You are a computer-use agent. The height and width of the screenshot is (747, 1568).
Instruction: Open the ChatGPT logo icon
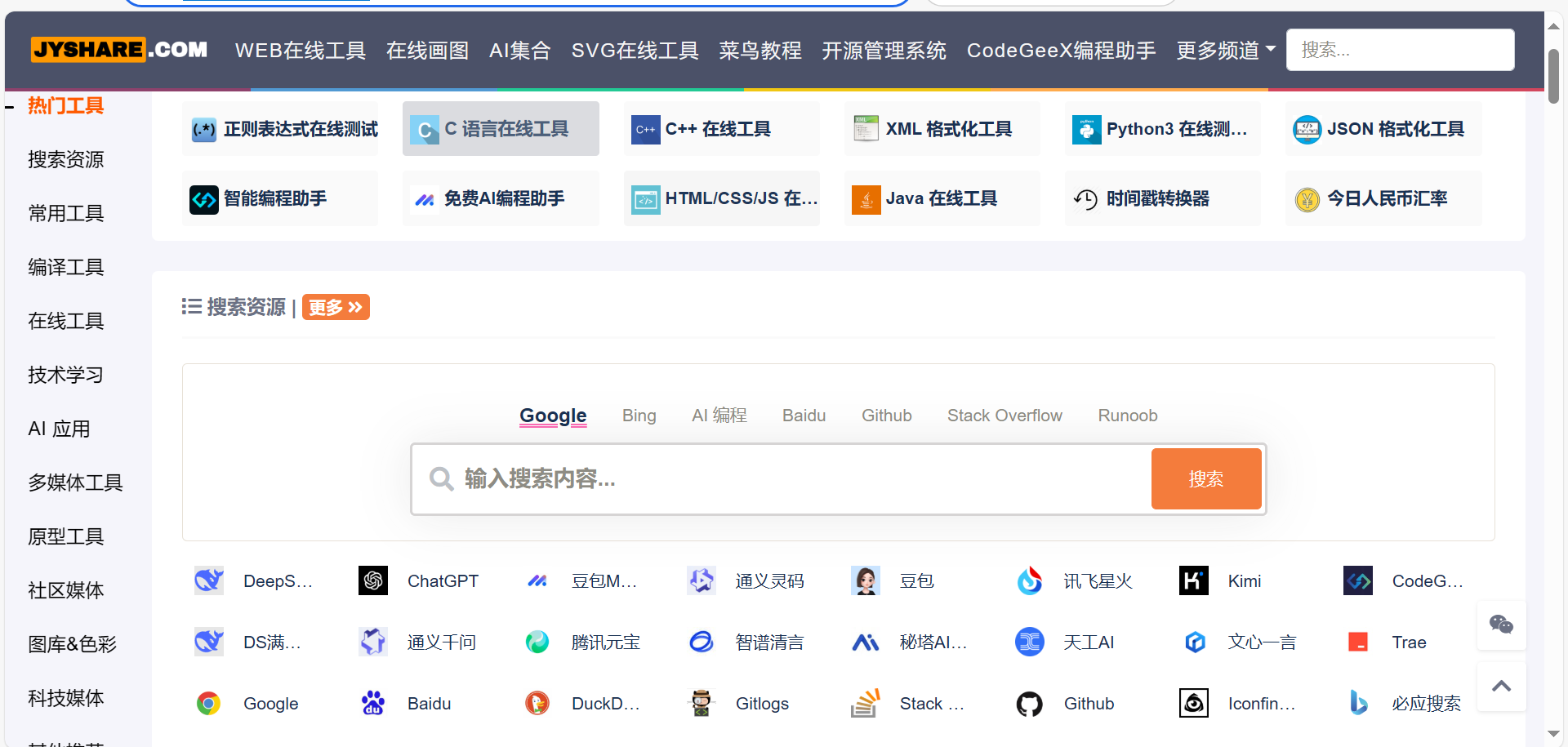(373, 580)
